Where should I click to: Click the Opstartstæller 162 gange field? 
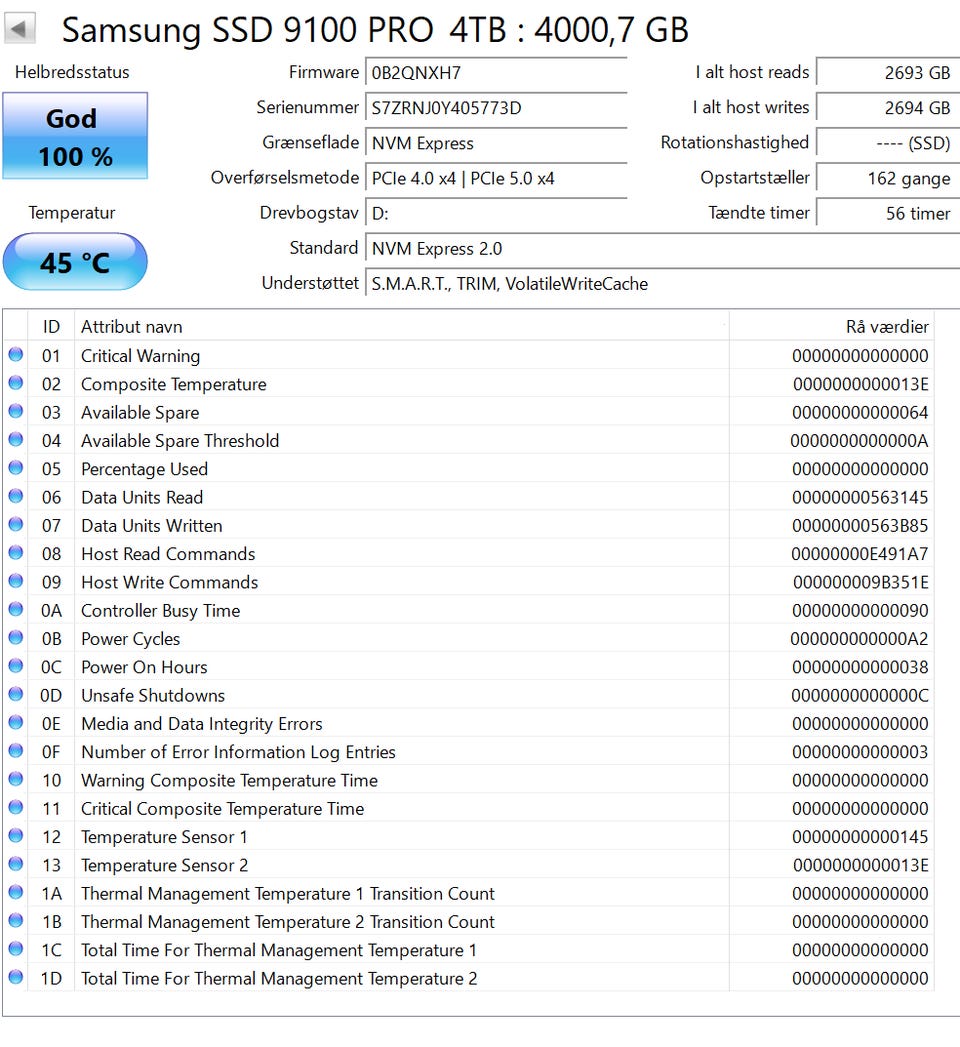point(888,178)
